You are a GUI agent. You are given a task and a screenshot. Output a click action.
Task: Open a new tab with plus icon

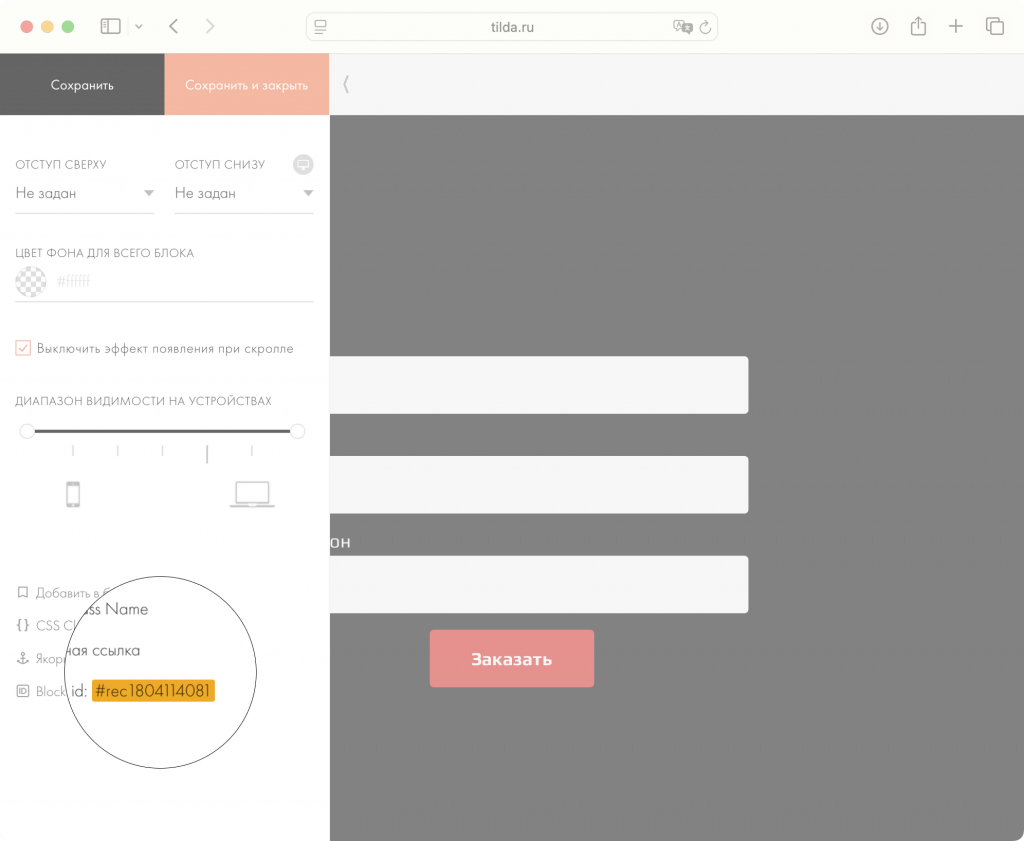pos(956,27)
